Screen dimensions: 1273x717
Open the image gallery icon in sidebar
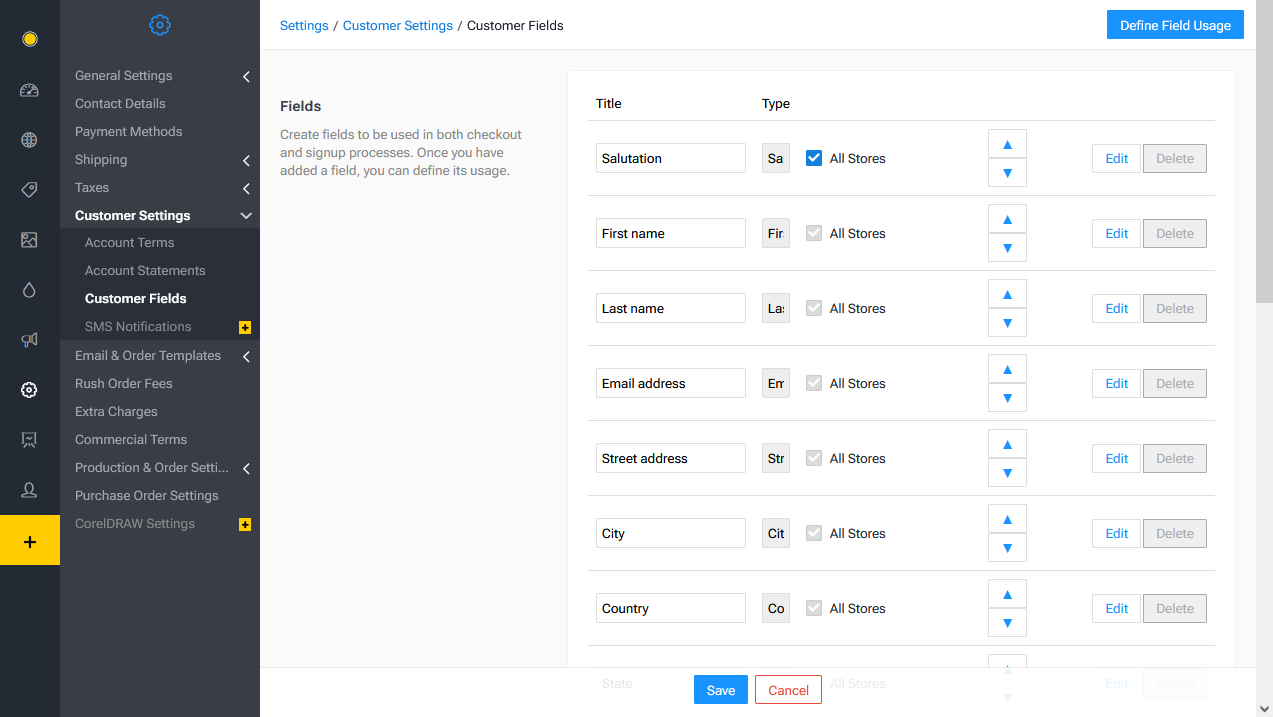(29, 239)
